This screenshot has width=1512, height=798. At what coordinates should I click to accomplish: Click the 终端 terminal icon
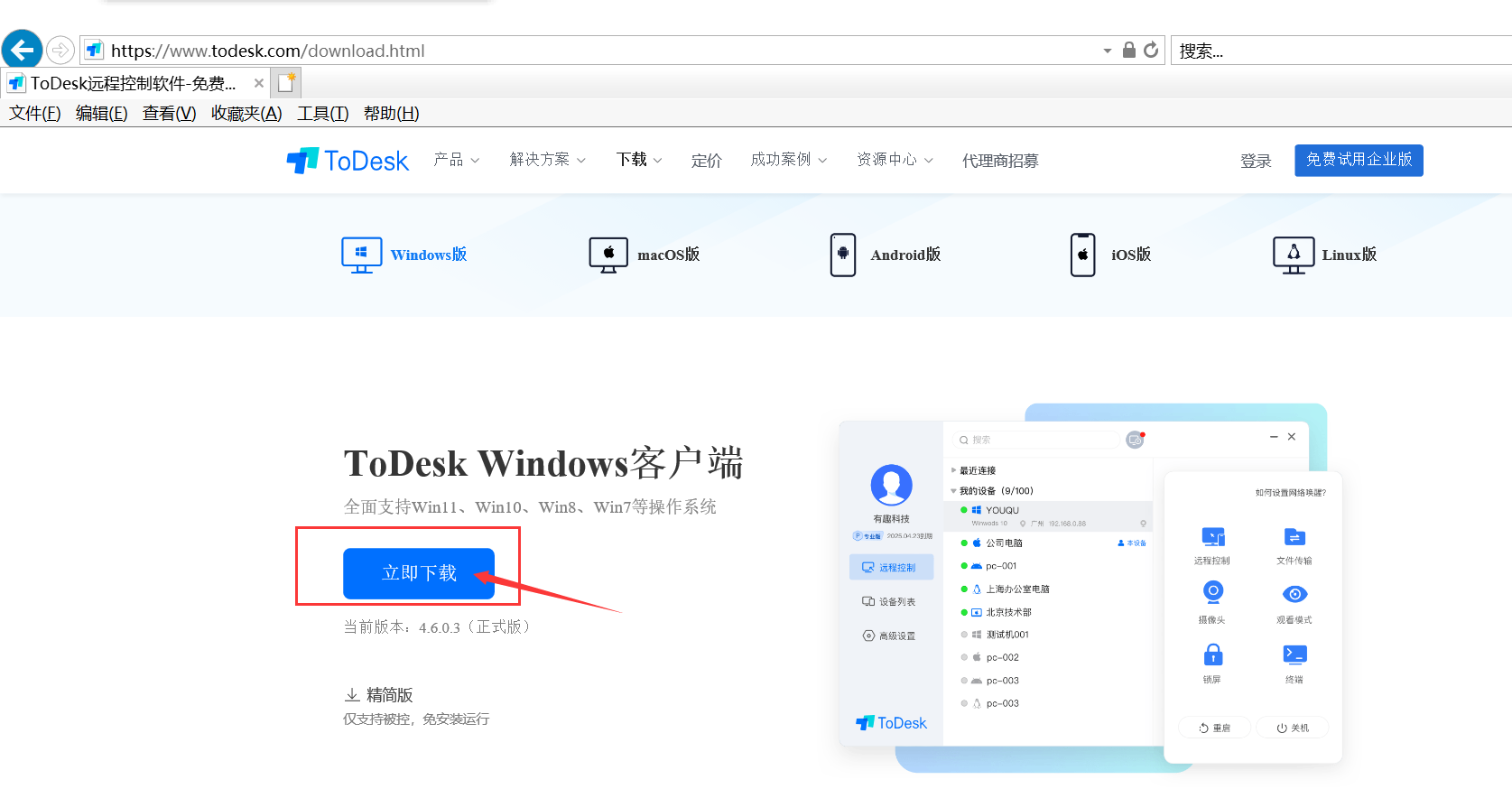pos(1294,654)
